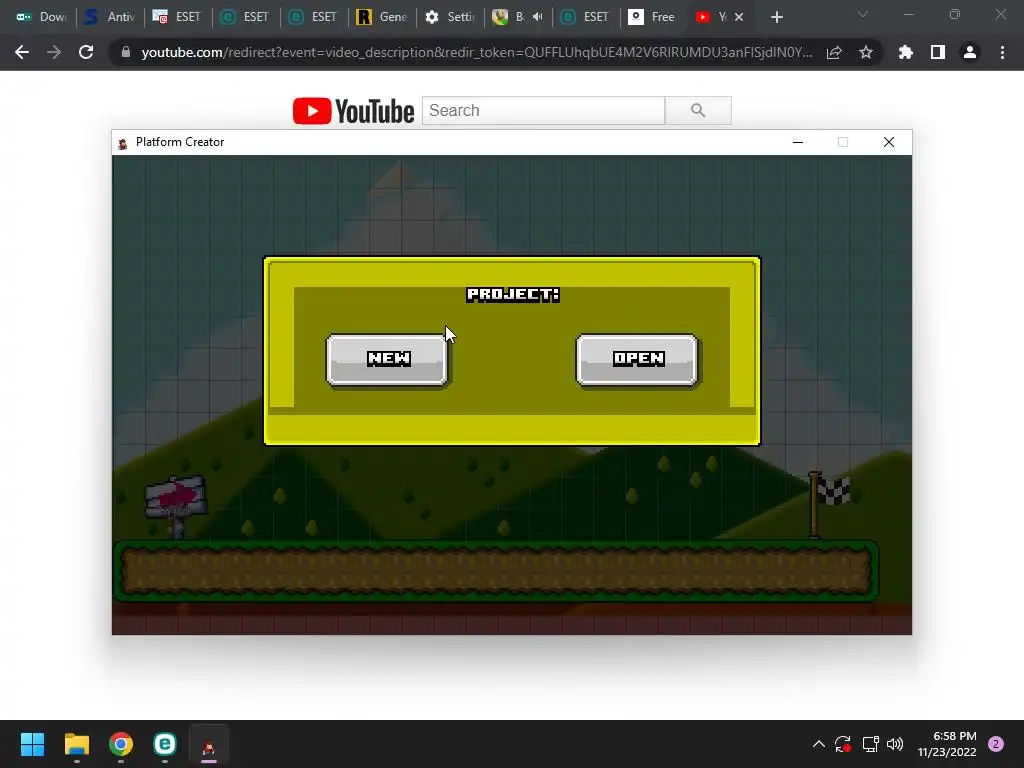Show hidden tray icons chevron
This screenshot has width=1024, height=768.
pyautogui.click(x=818, y=744)
